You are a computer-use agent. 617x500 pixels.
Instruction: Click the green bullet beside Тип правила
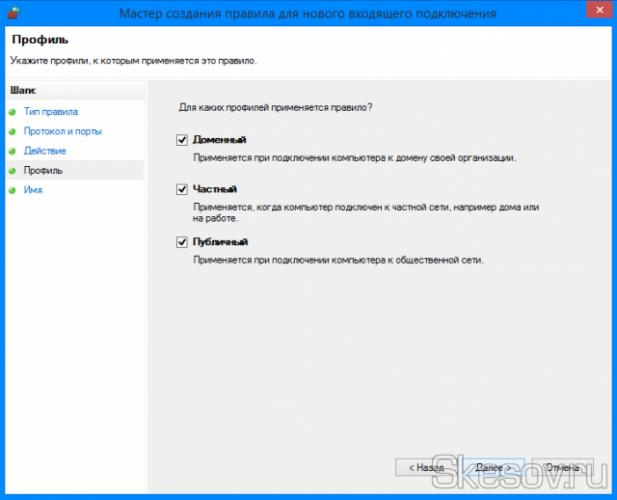13,112
